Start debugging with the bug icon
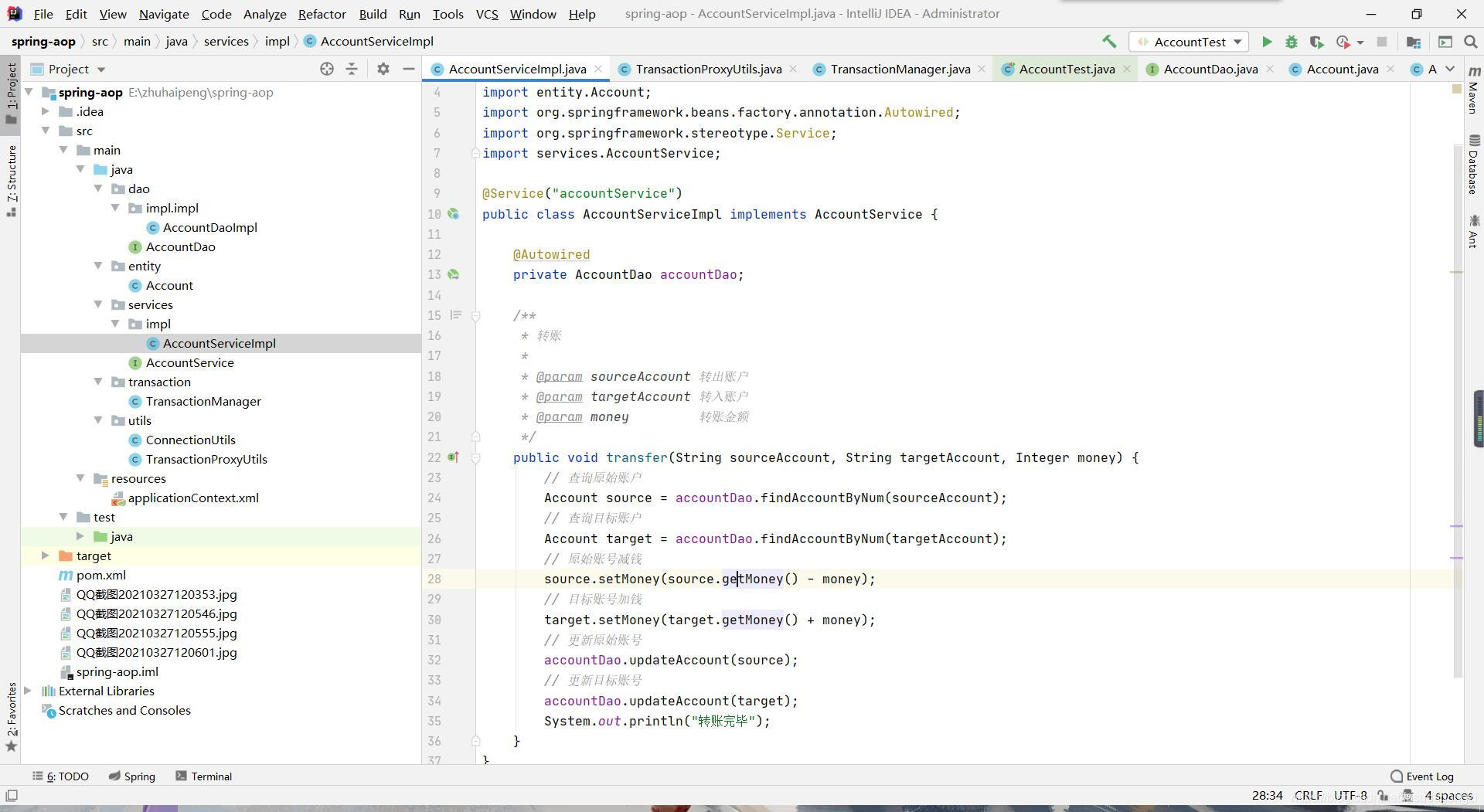The height and width of the screenshot is (812, 1484). tap(1292, 42)
